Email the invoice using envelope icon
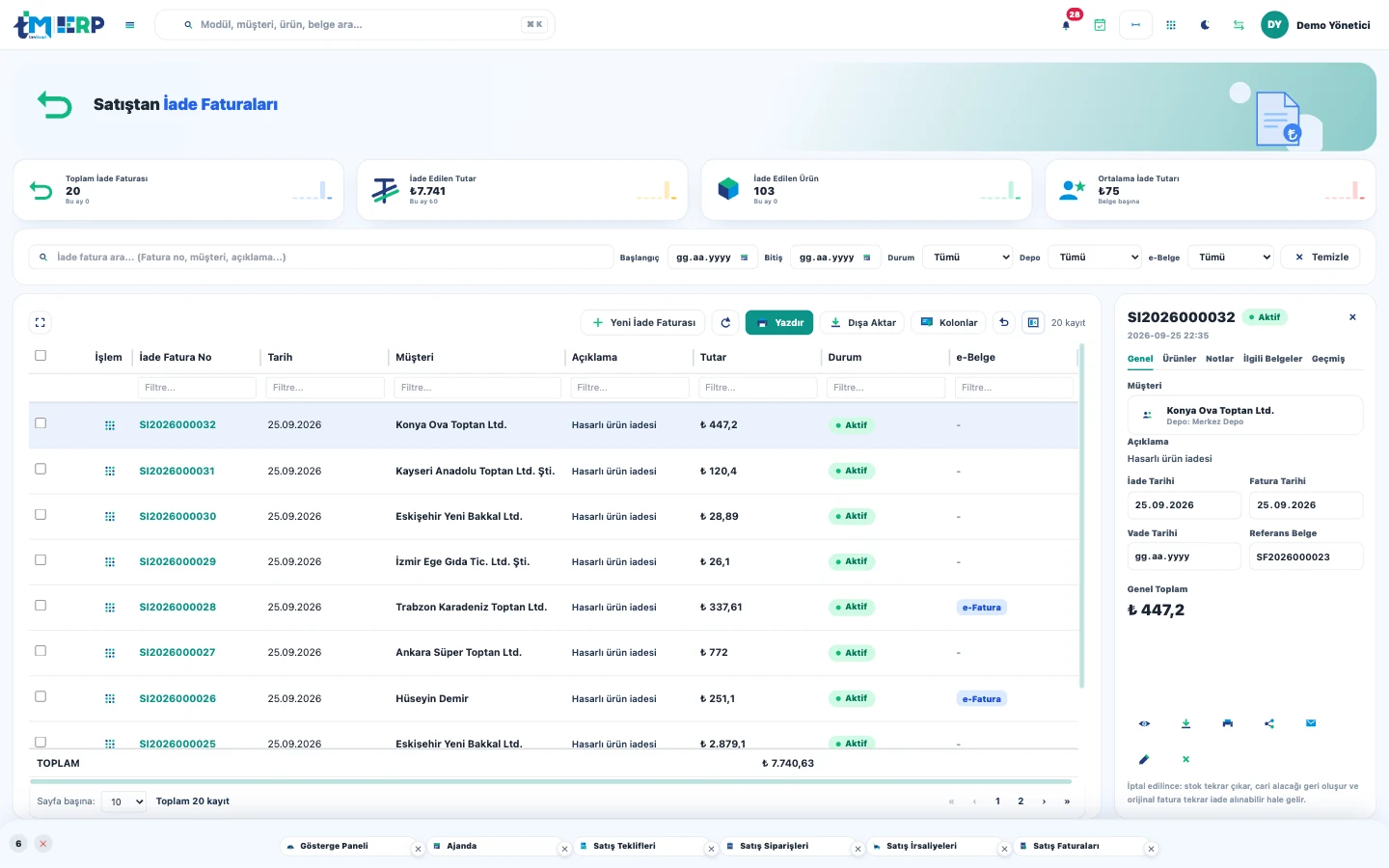Image resolution: width=1389 pixels, height=868 pixels. pos(1311,723)
